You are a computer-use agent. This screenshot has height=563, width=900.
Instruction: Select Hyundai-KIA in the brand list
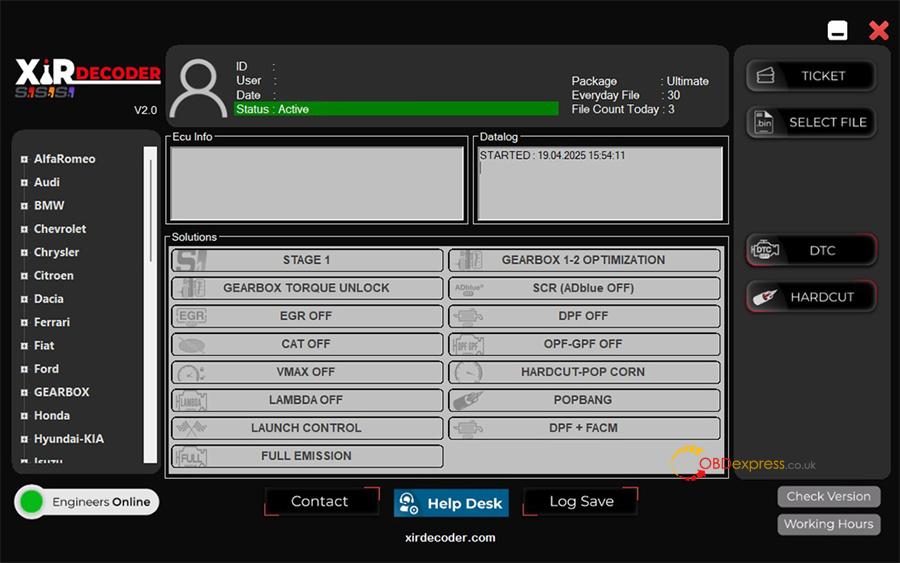[x=69, y=439]
